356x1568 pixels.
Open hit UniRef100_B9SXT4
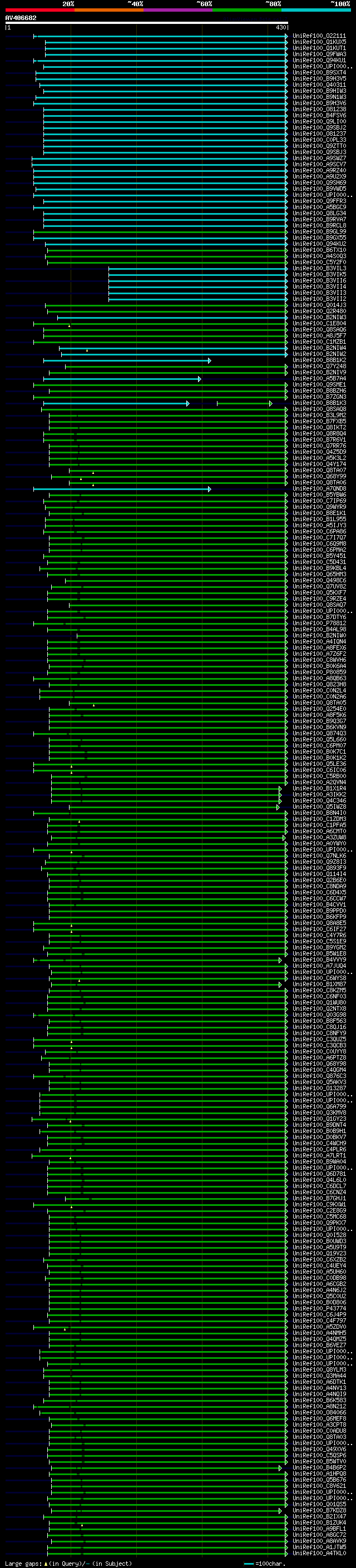[319, 72]
